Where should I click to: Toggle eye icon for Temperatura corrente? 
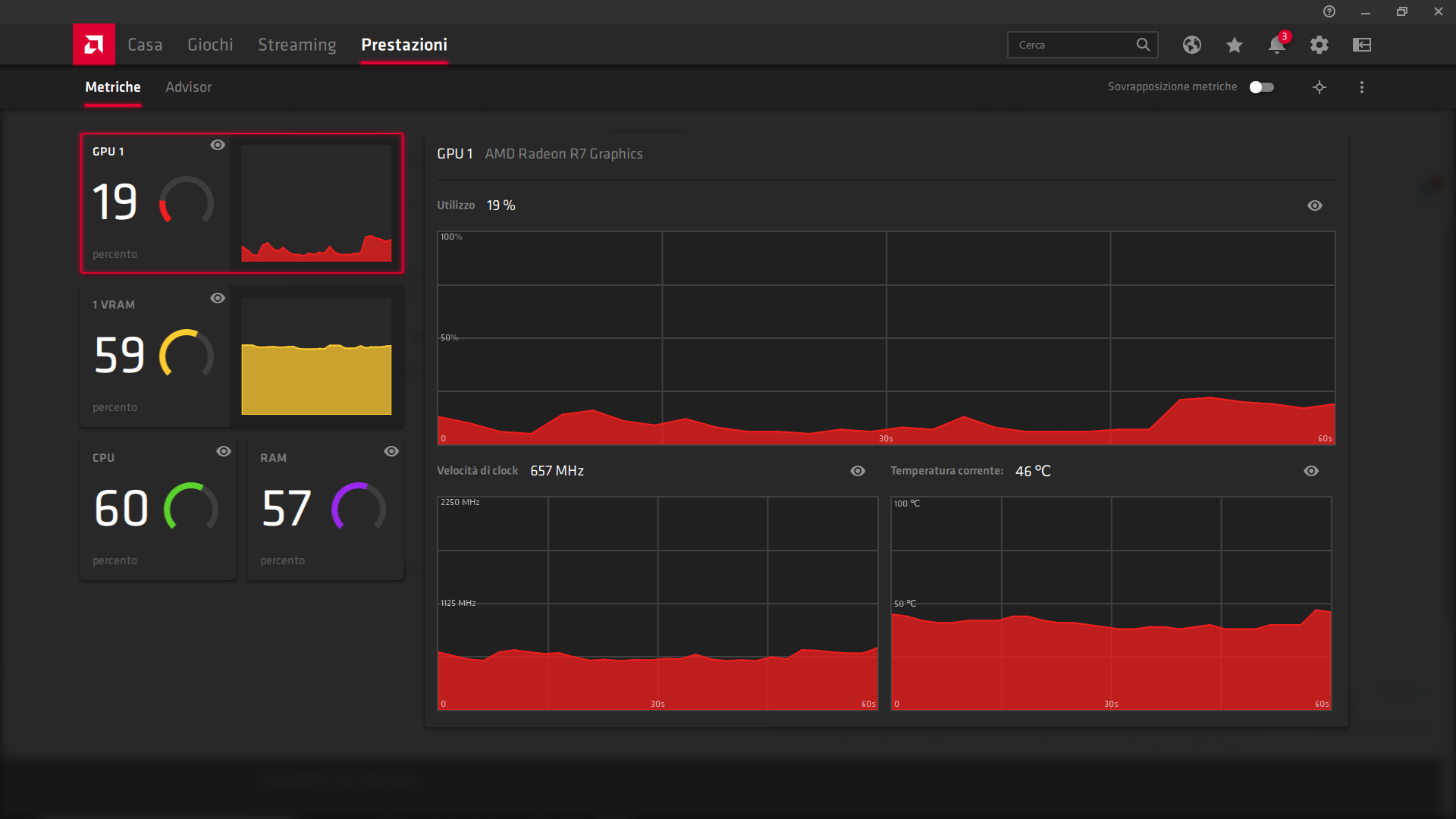(x=1311, y=471)
